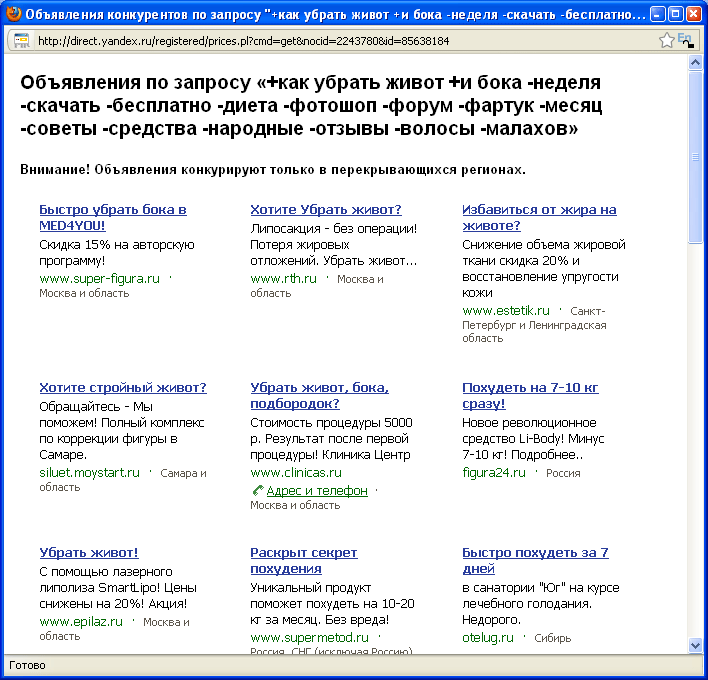The image size is (708, 680).
Task: Click the www.epilaz.ru domain text
Action: click(x=81, y=622)
